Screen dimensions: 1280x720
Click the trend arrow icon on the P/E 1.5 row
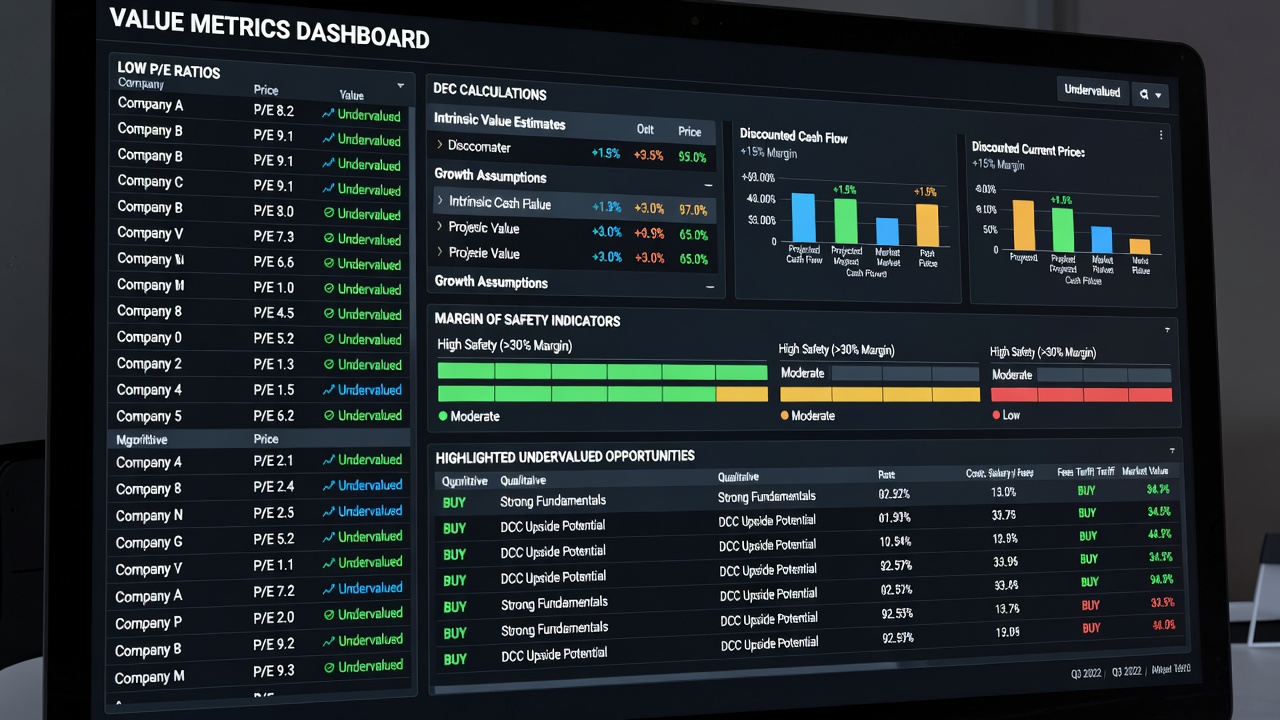coord(328,390)
